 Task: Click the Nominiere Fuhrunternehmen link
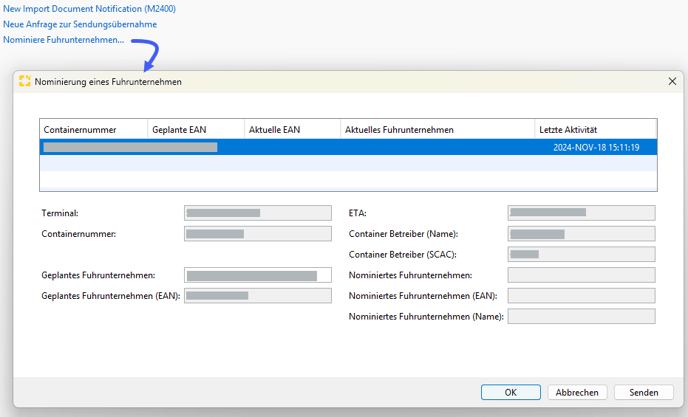pyautogui.click(x=64, y=40)
